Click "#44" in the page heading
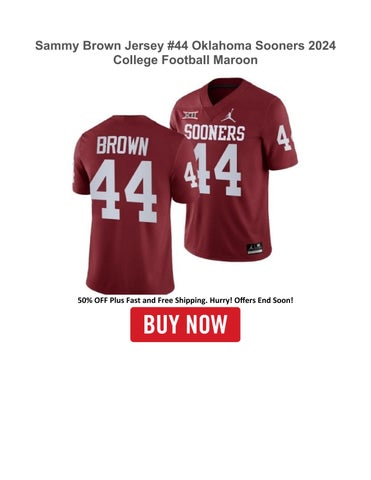Screen dimensions: 371x480 [x=177, y=45]
